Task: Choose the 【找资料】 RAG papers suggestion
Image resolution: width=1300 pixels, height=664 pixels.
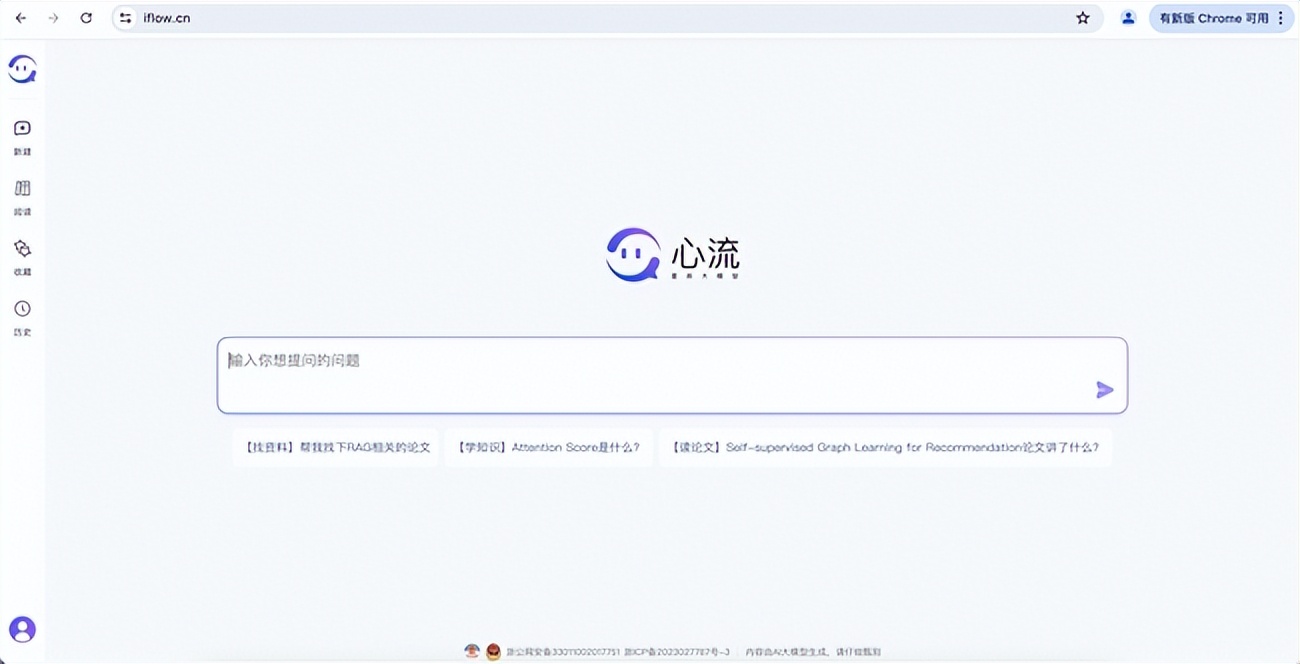Action: click(335, 447)
